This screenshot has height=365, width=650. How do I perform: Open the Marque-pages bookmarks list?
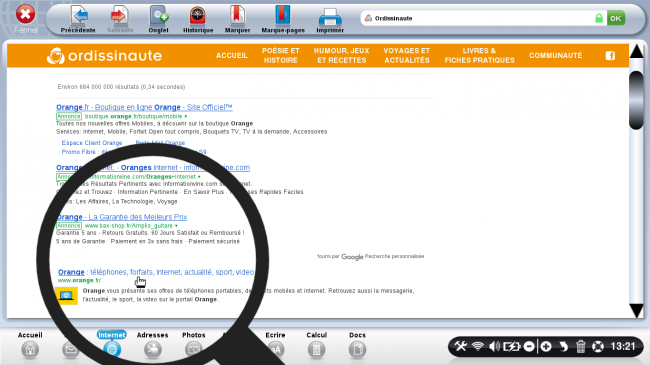point(283,19)
